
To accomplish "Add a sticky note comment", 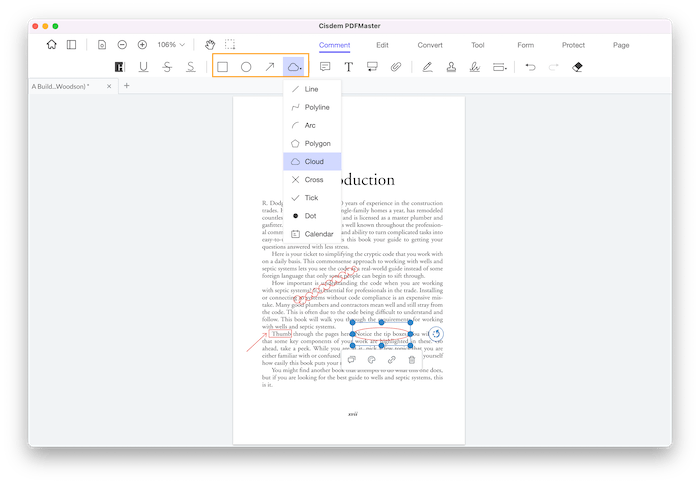I will tap(325, 67).
